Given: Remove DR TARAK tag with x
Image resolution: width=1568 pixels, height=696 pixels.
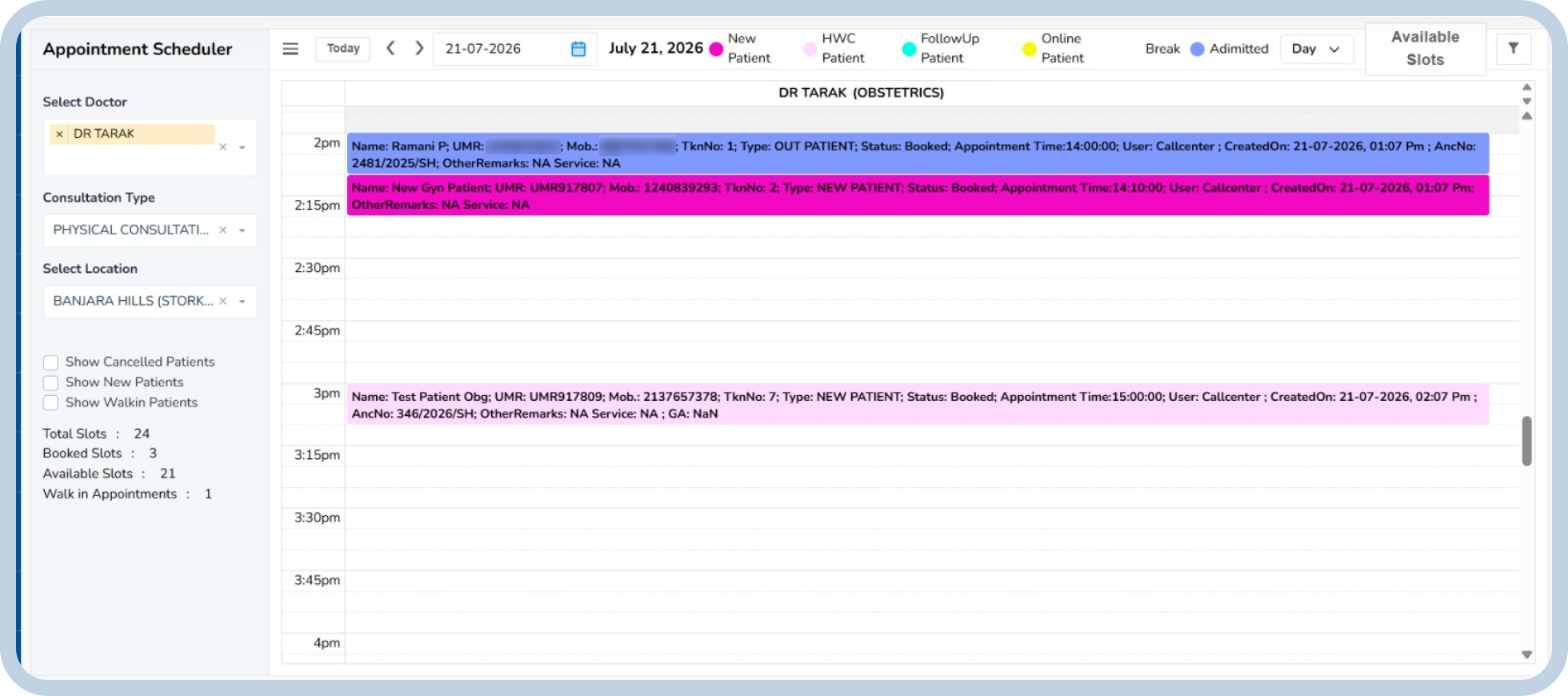Looking at the screenshot, I should coord(59,134).
